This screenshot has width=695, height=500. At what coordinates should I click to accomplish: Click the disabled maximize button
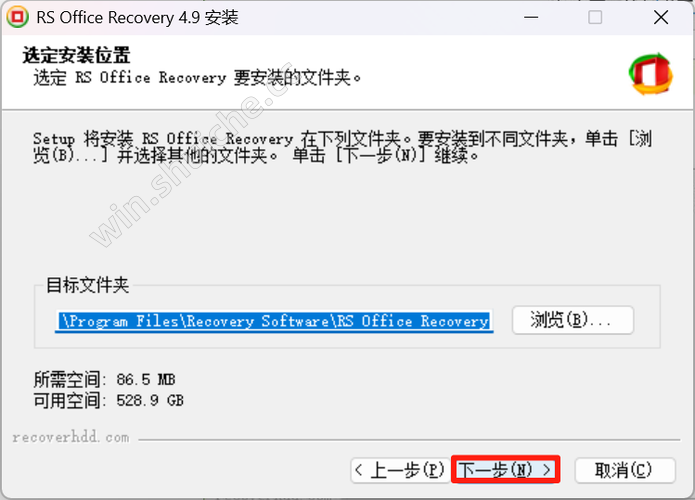click(595, 18)
